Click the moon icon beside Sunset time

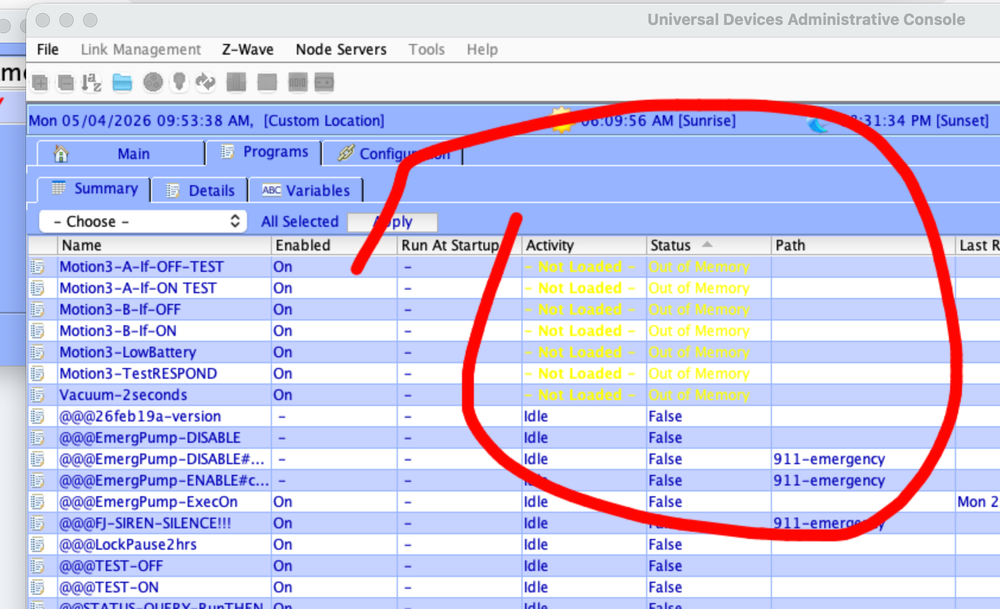(x=818, y=123)
